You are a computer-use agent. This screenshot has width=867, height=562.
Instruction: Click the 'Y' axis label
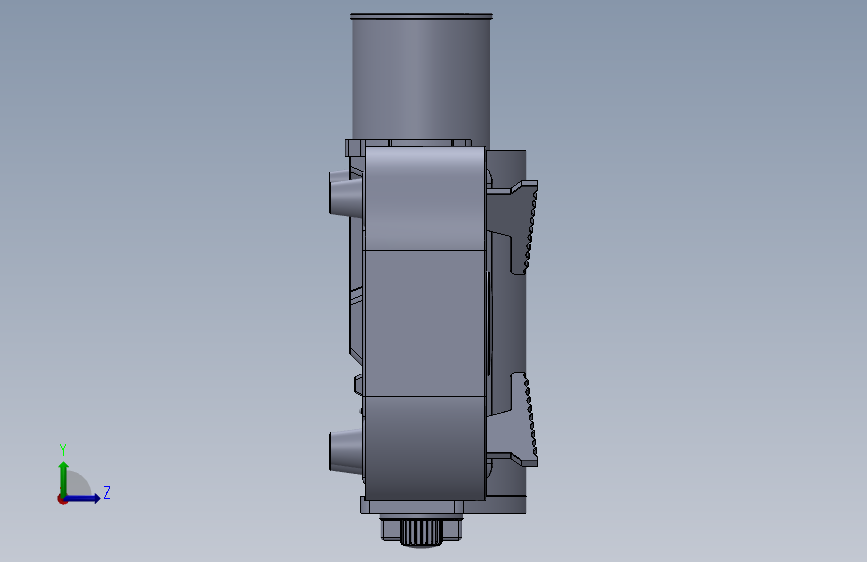[63, 450]
